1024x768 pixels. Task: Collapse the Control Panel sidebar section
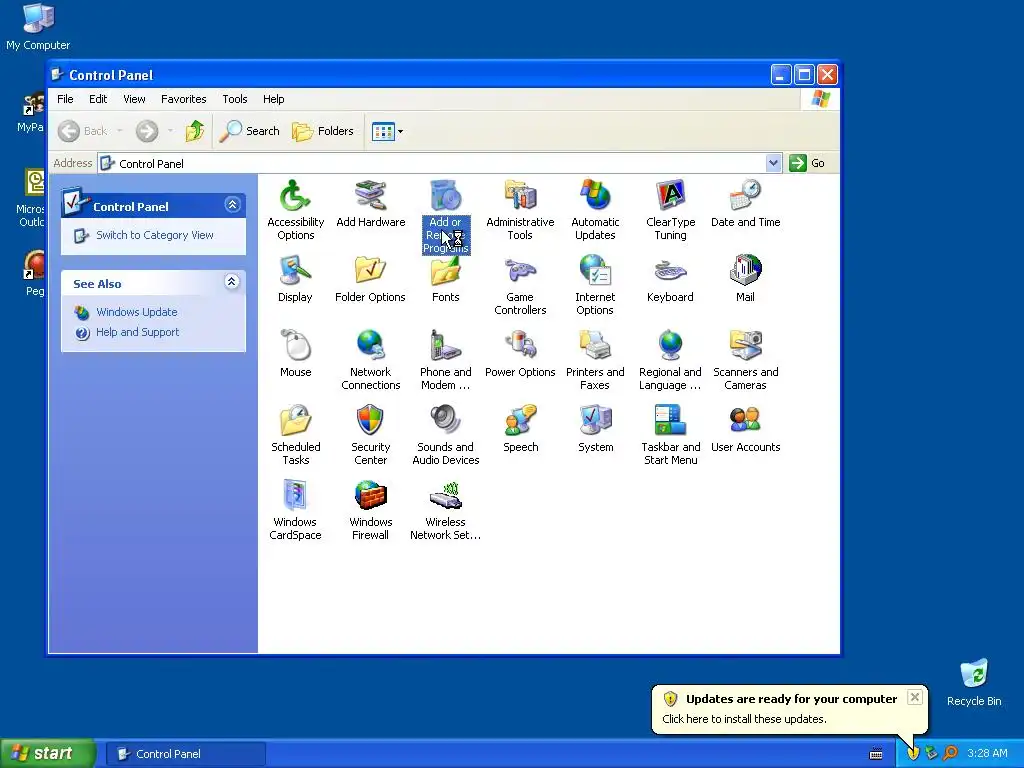pos(232,205)
